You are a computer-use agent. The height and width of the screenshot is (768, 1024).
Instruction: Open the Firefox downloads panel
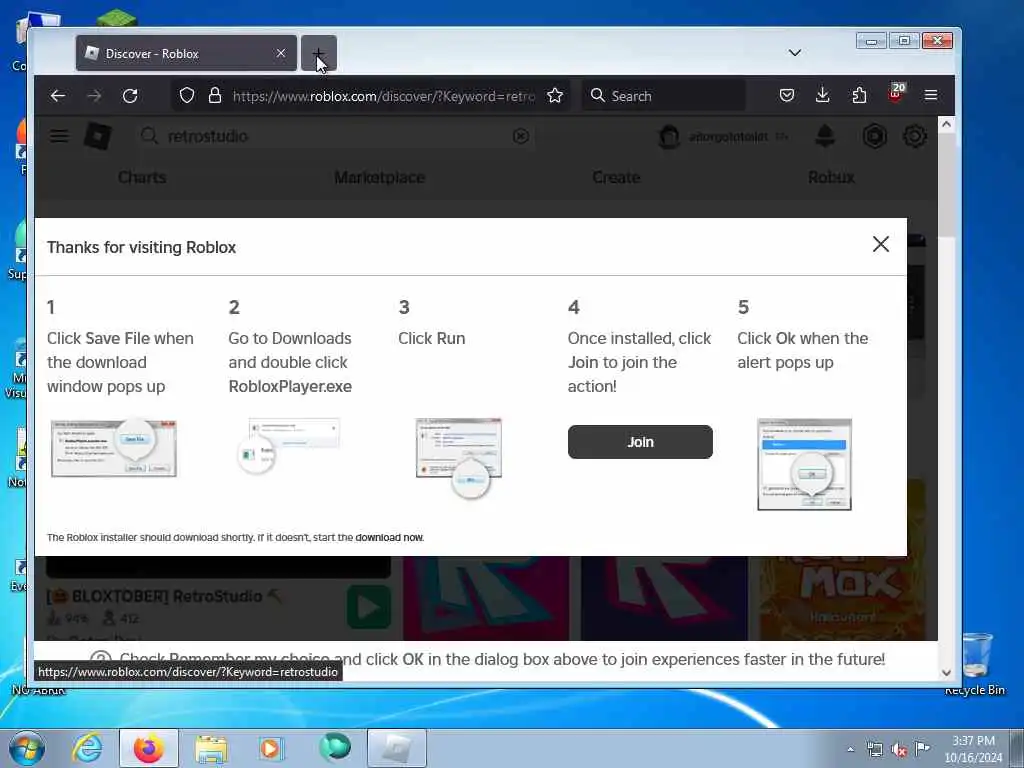coord(823,96)
